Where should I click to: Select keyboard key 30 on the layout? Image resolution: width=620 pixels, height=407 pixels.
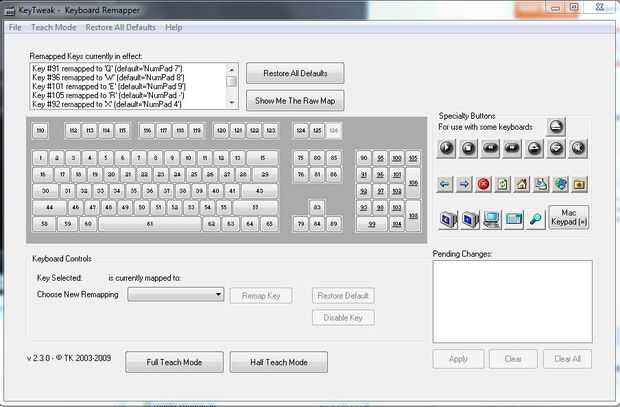(45, 191)
